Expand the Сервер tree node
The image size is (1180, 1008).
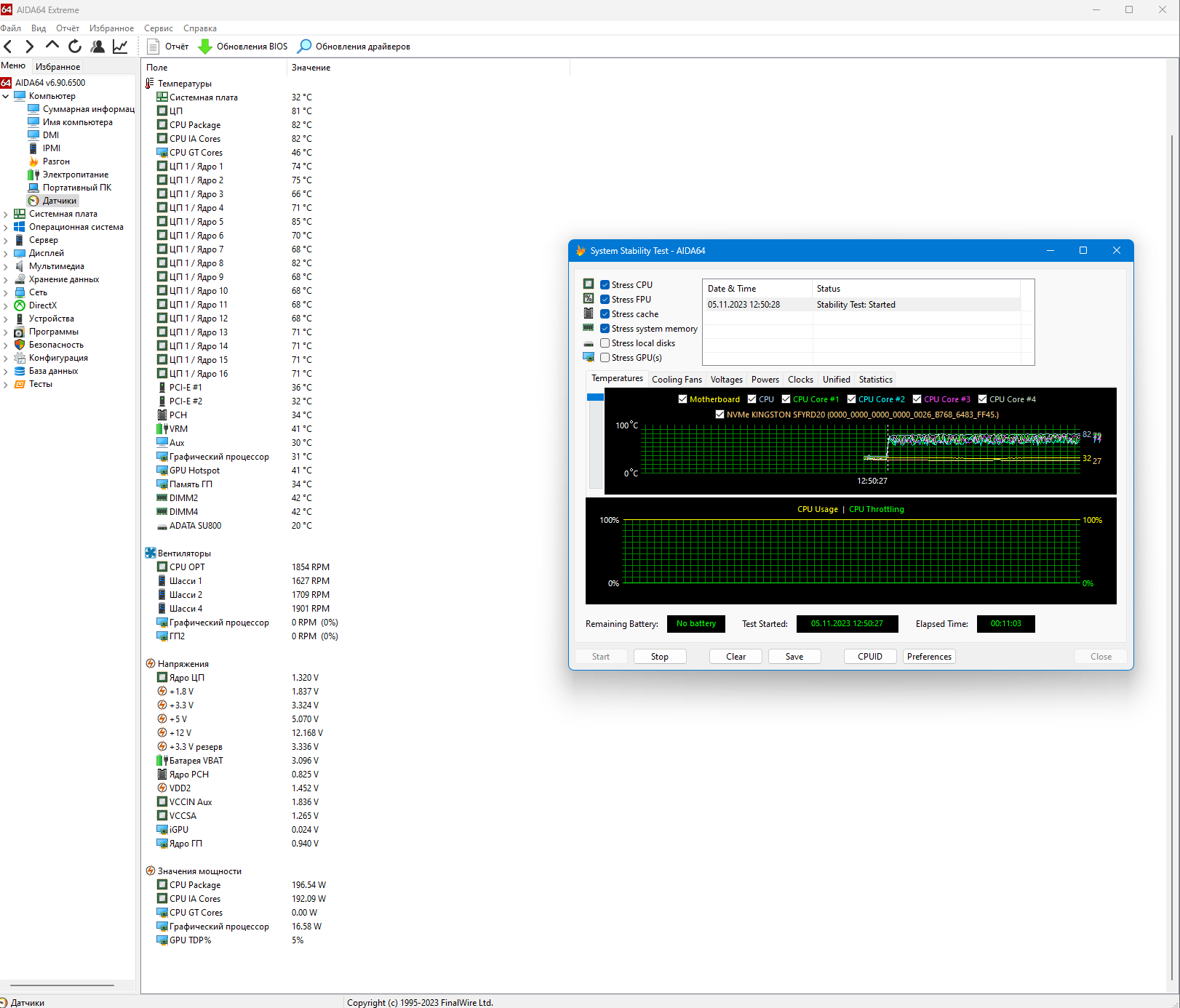pos(6,240)
